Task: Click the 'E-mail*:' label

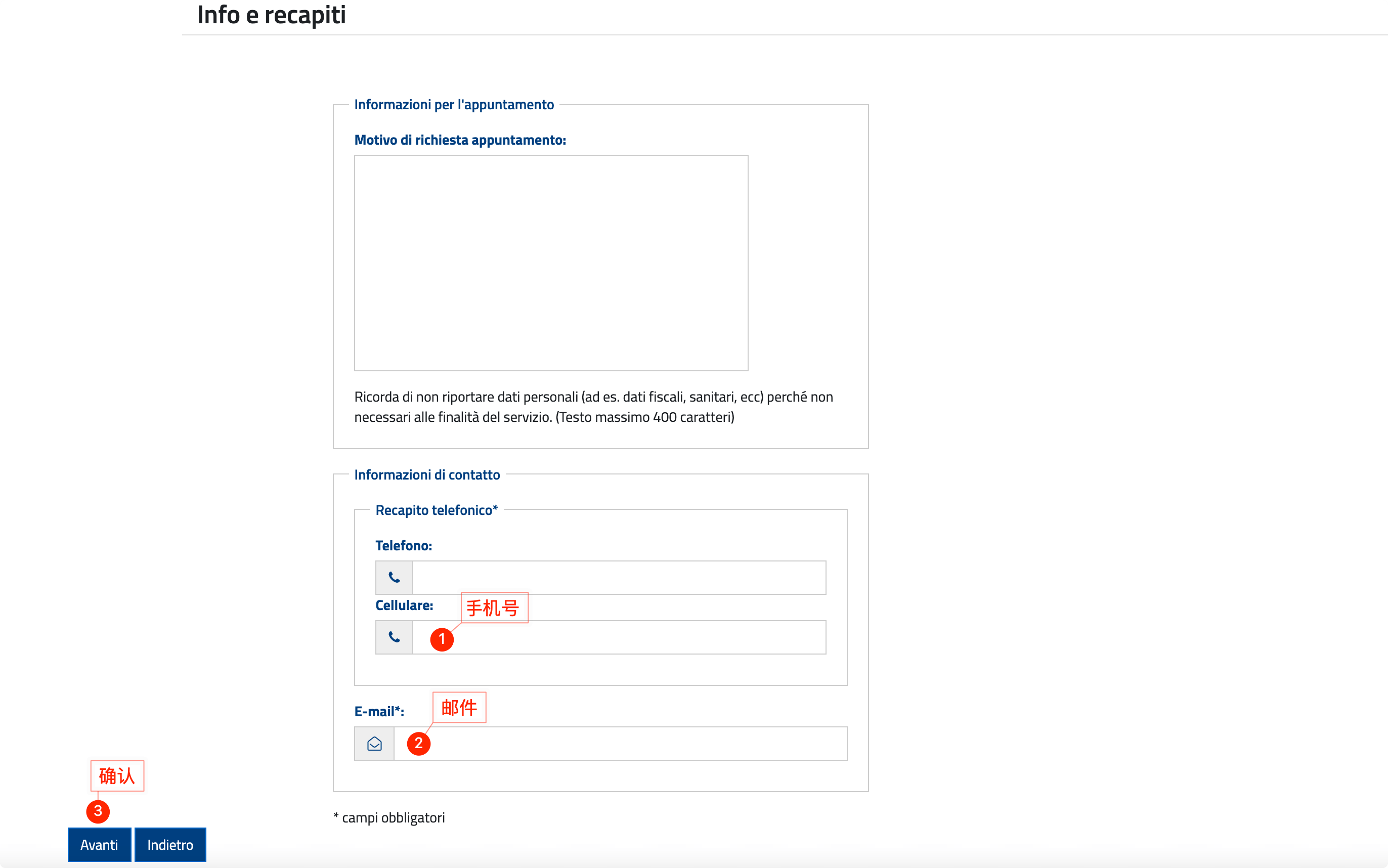Action: pos(379,711)
